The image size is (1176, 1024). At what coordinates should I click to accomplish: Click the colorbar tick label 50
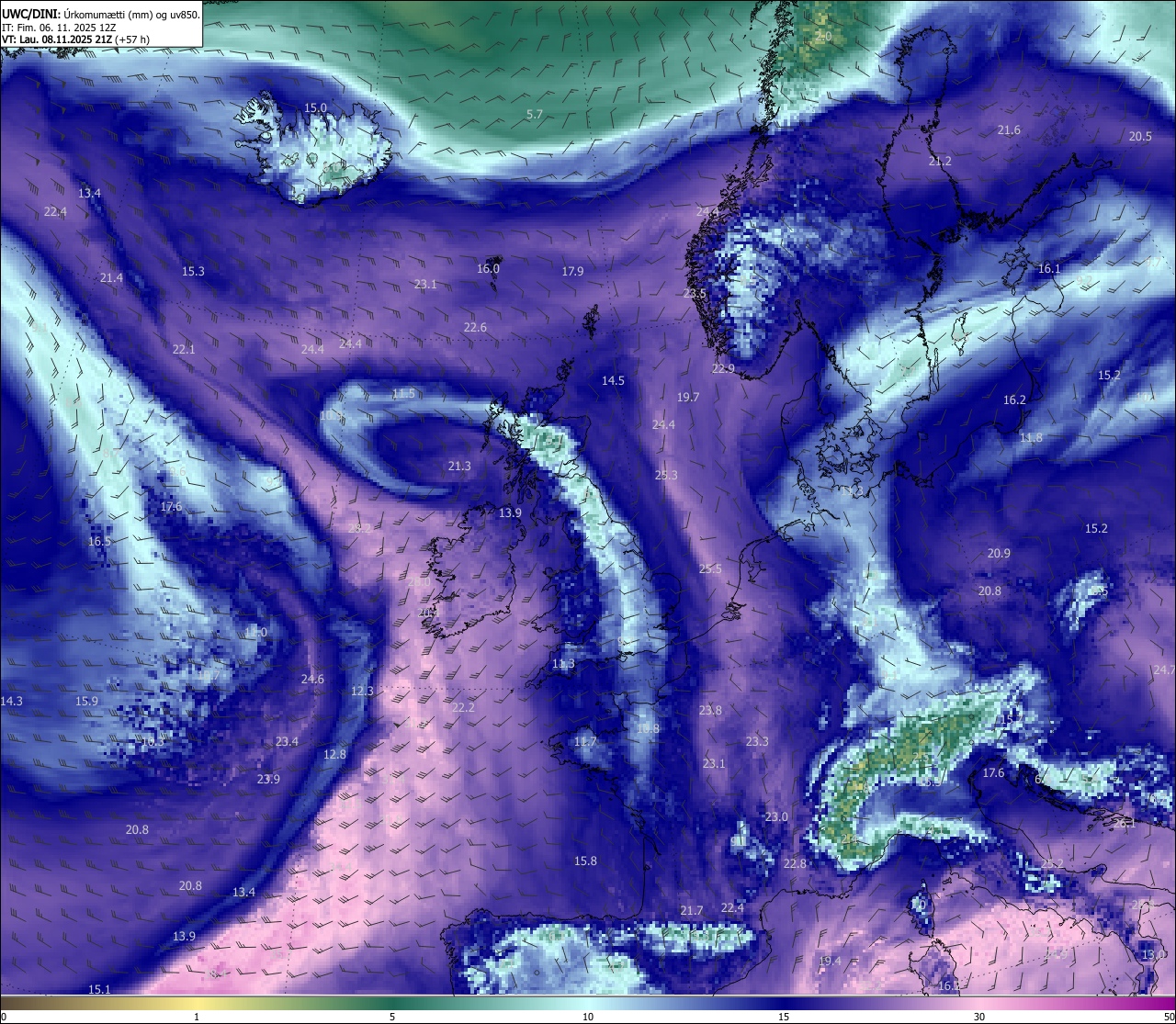pos(1169,1017)
